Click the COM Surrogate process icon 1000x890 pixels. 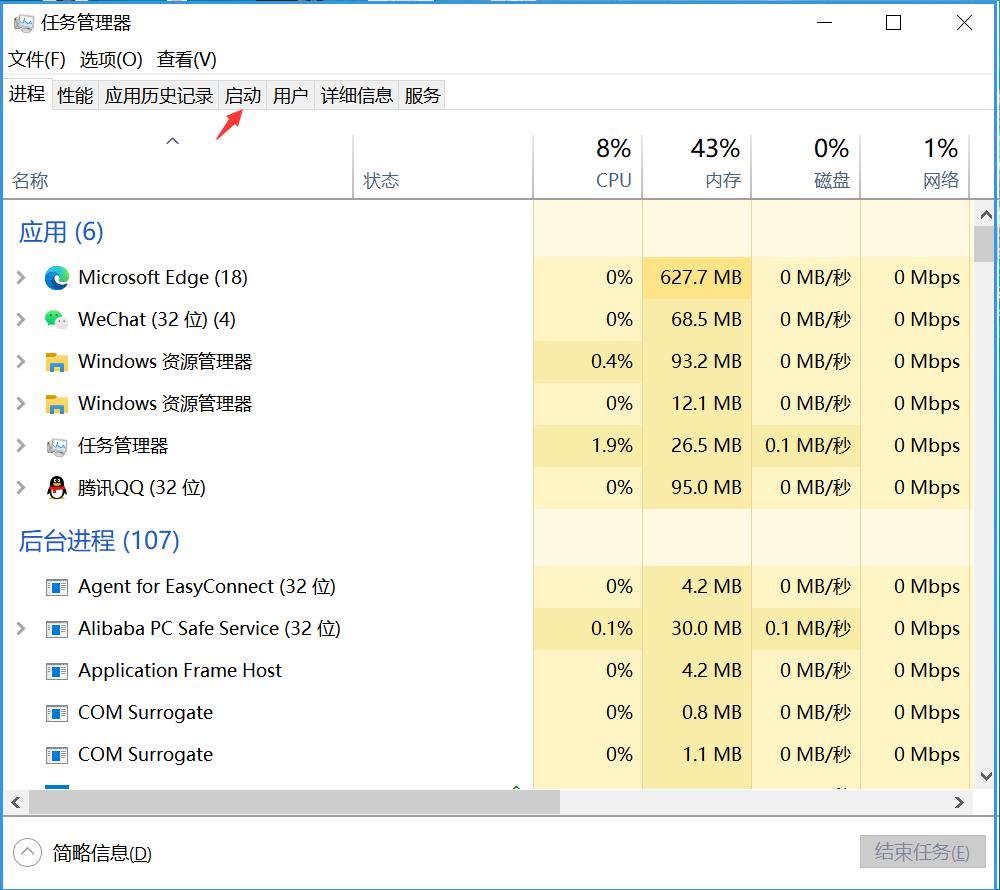pyautogui.click(x=57, y=713)
